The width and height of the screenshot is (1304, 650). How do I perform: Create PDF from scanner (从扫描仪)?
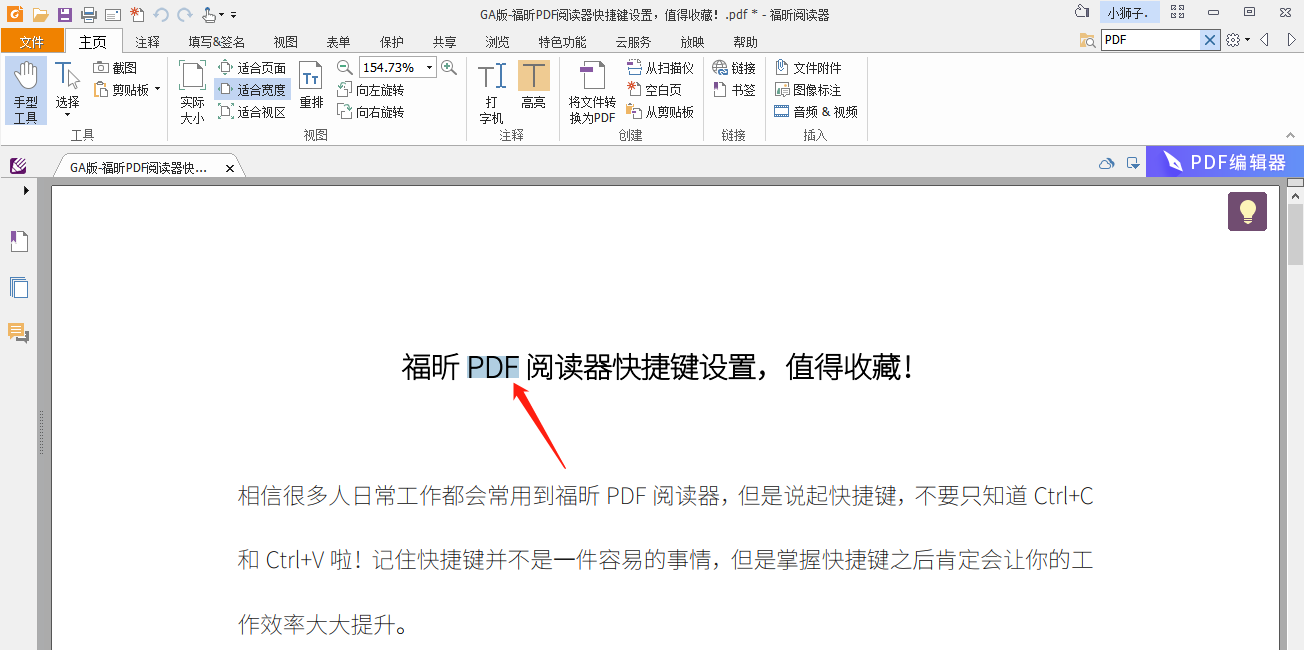660,68
